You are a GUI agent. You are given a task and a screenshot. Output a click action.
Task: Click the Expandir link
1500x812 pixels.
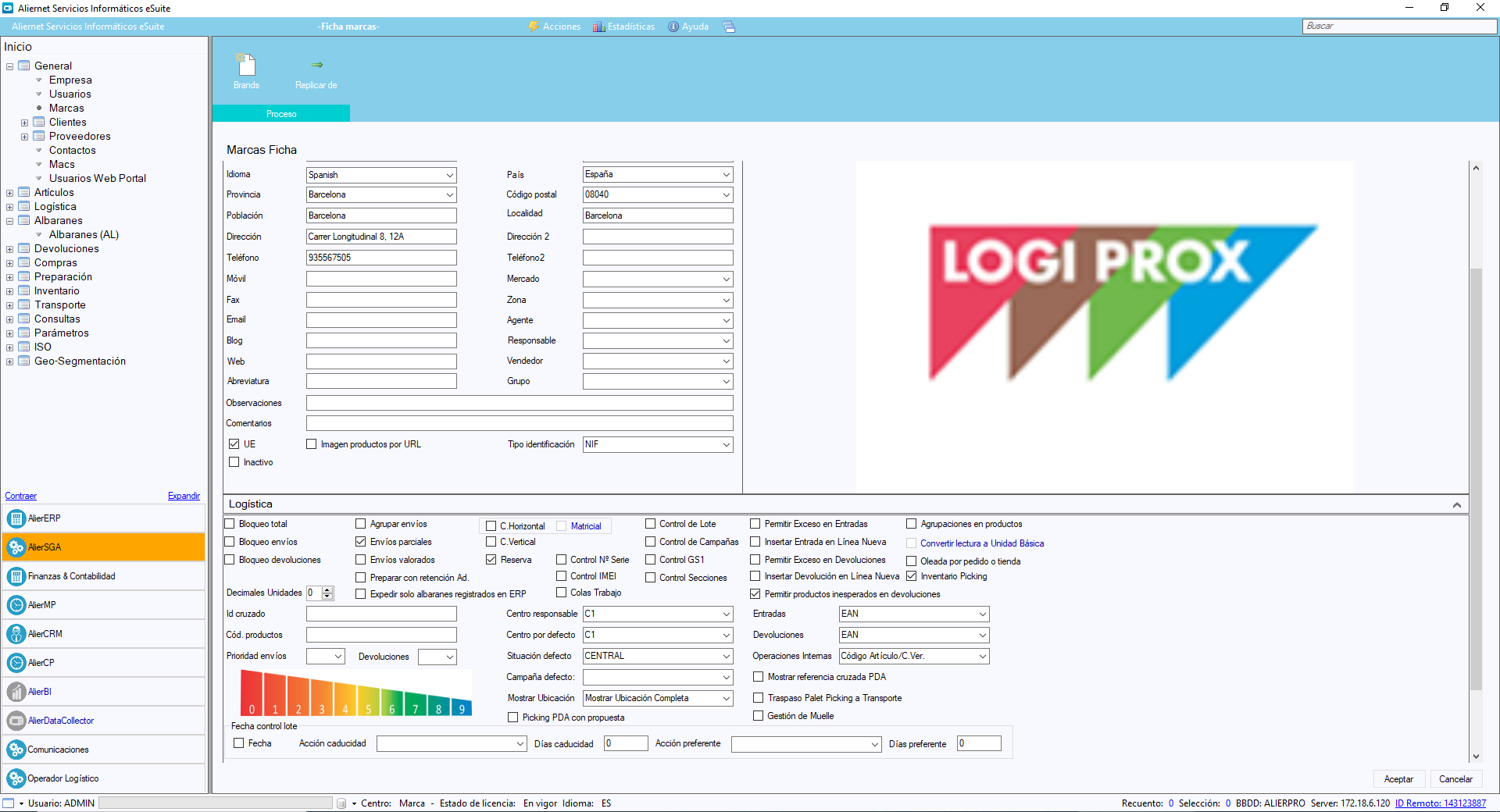tap(184, 496)
